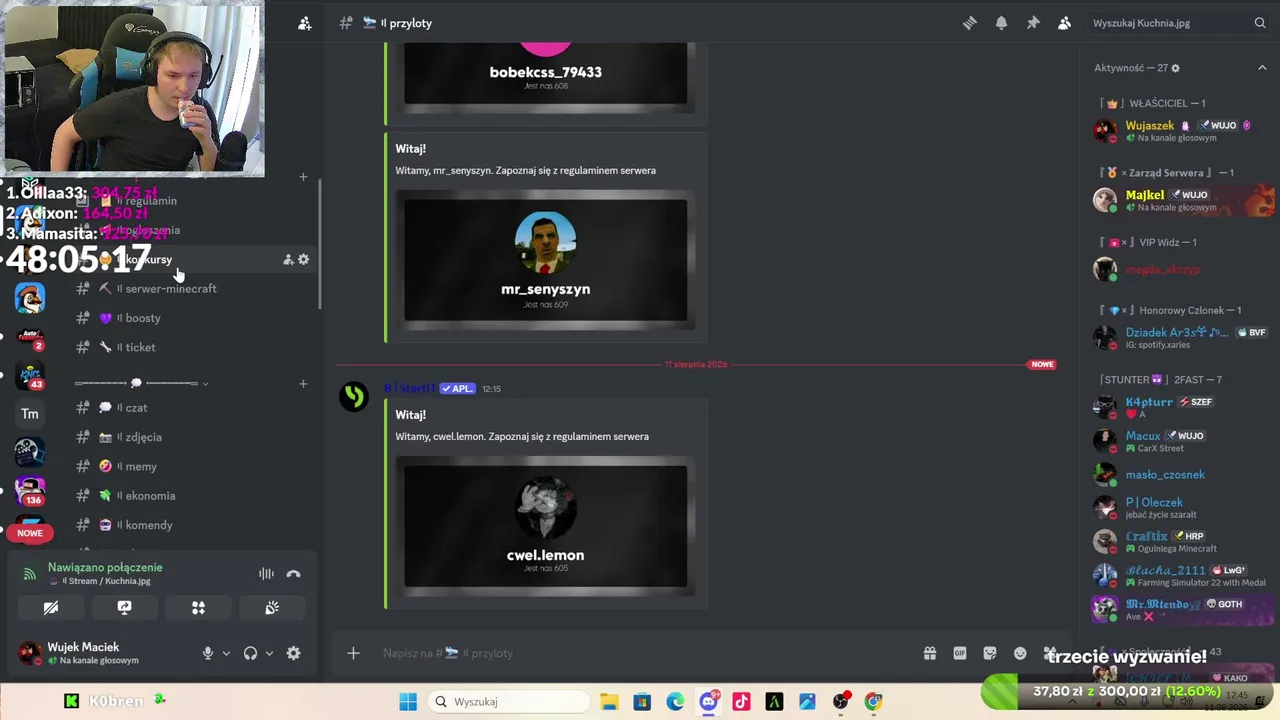
Task: Turn on camera in the voice panel
Action: 51,607
